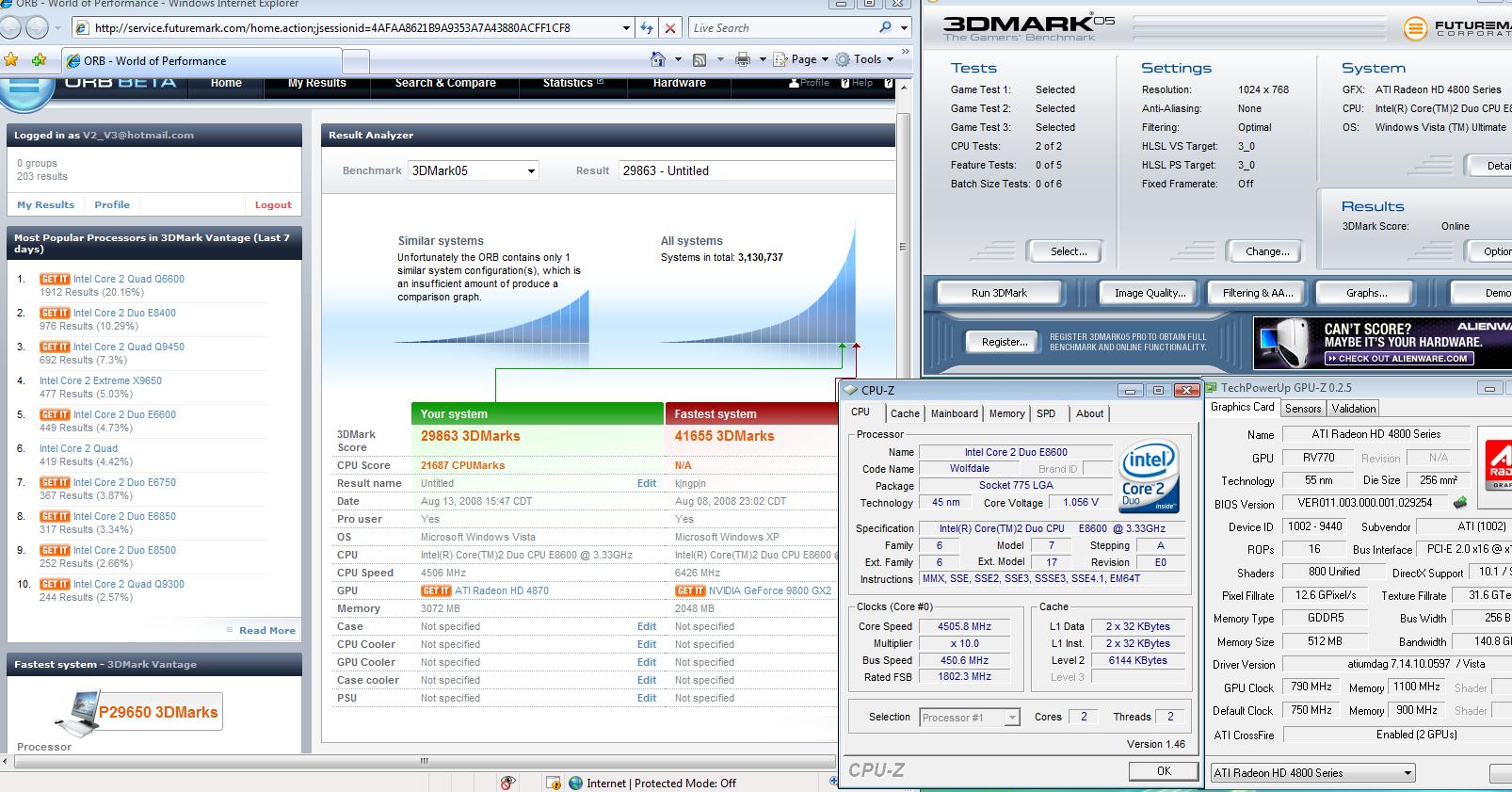Viewport: 1512px width, 792px height.
Task: Click GET IT badge beside Core 2 Quad Q6600
Action: (x=55, y=279)
